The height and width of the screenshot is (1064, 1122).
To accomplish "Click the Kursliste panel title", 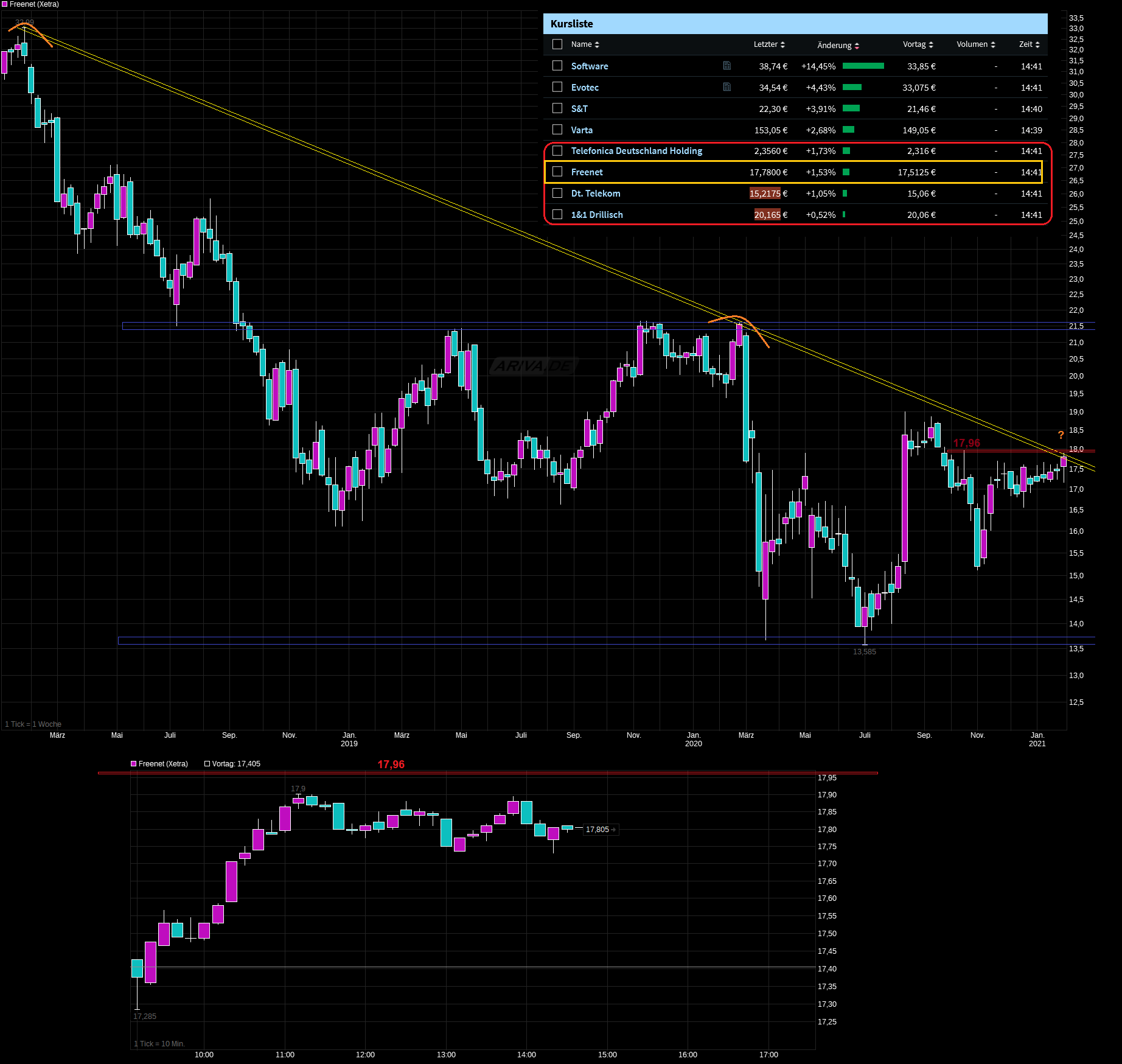I will click(x=571, y=24).
